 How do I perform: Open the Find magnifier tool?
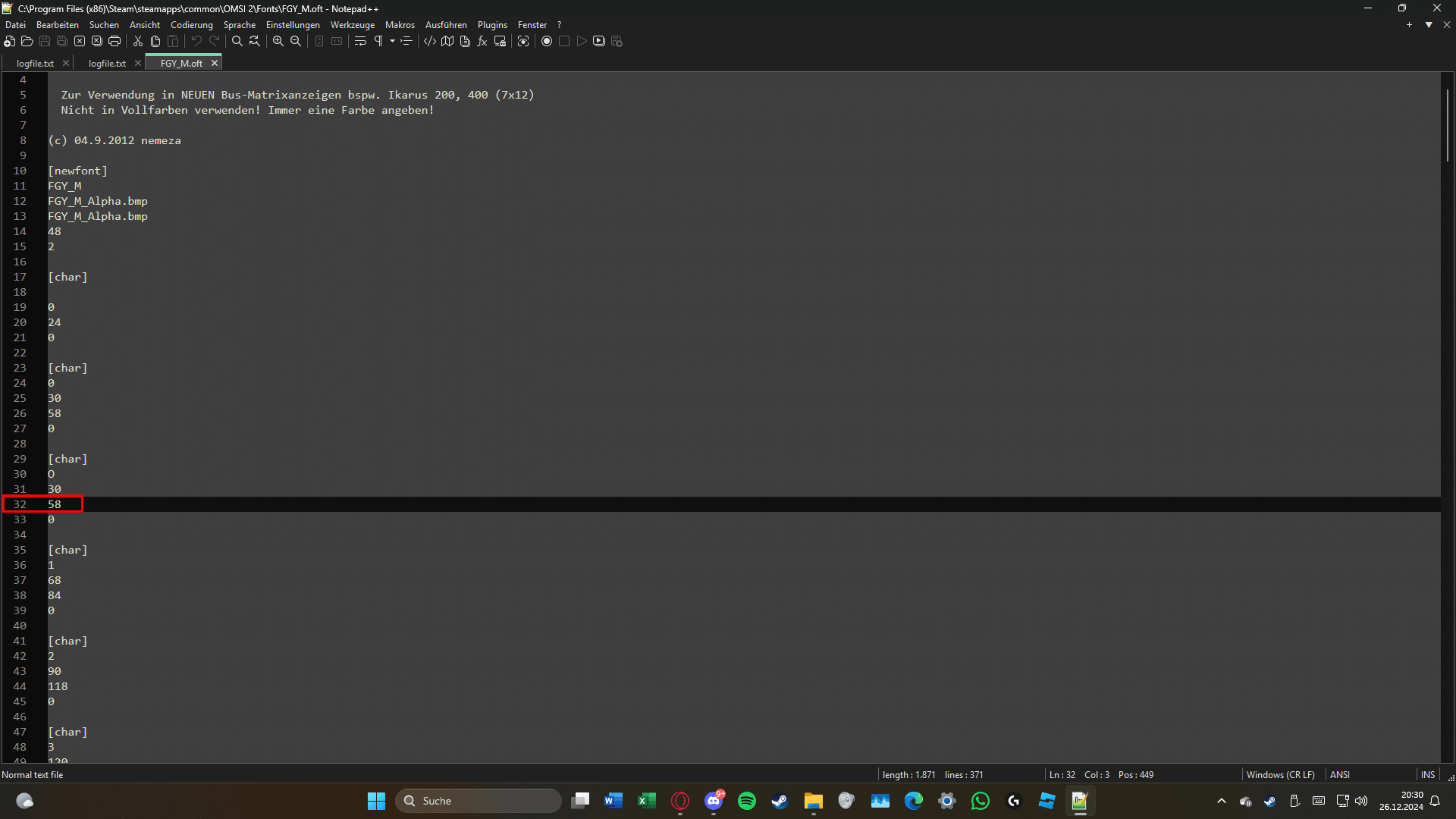[x=237, y=41]
